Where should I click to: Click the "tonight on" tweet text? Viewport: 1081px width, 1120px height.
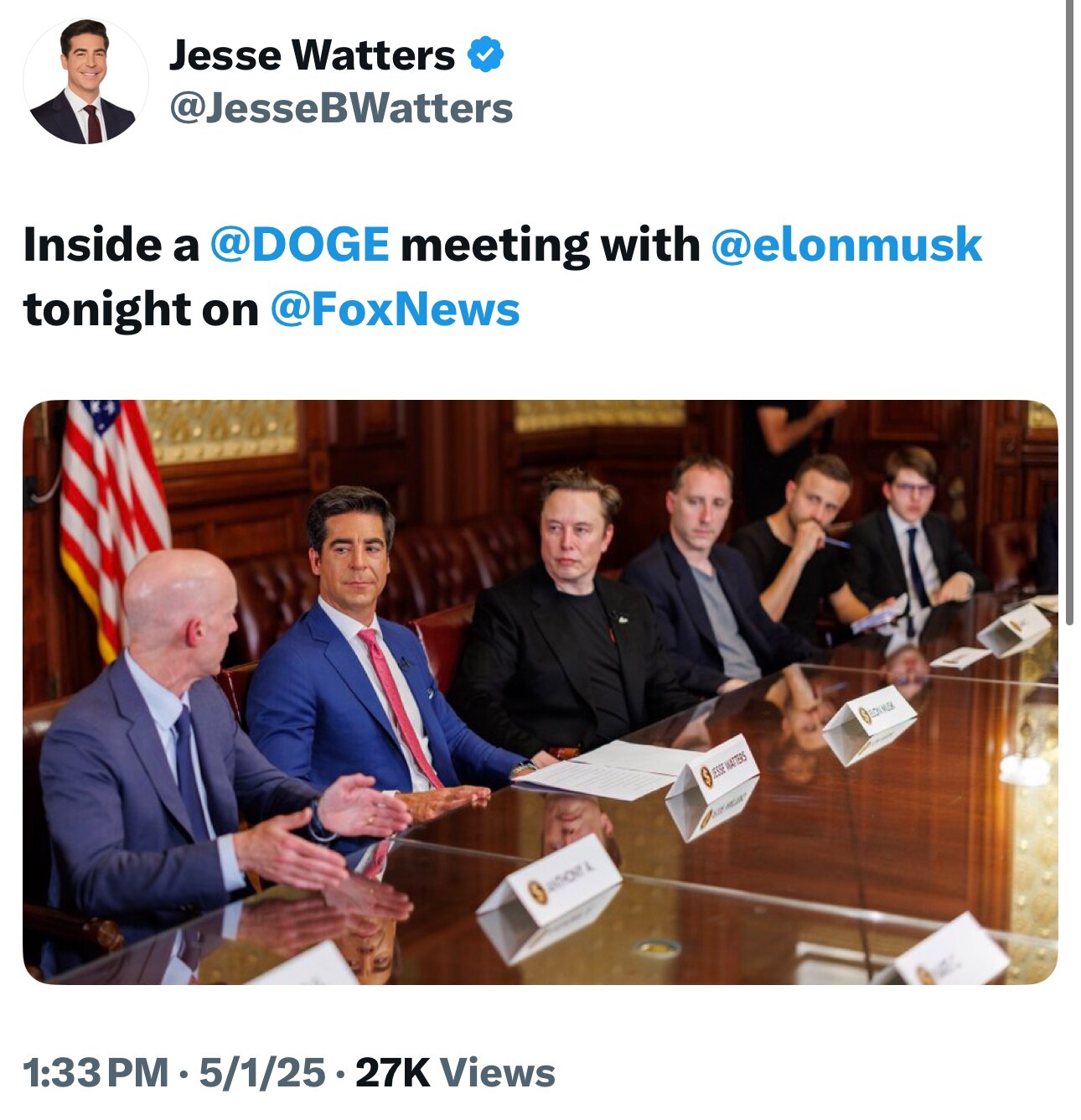[x=141, y=310]
